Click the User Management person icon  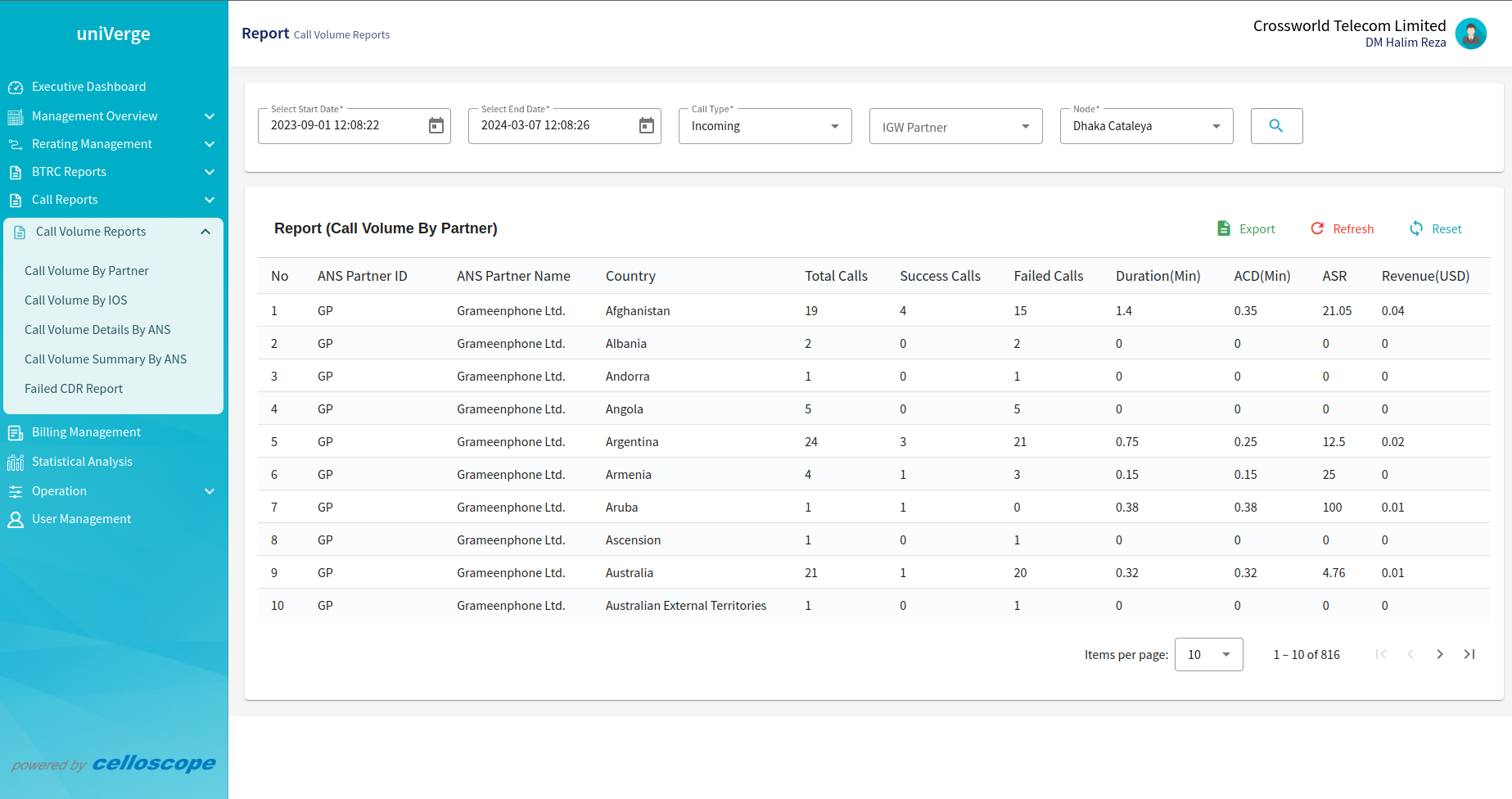pos(16,520)
